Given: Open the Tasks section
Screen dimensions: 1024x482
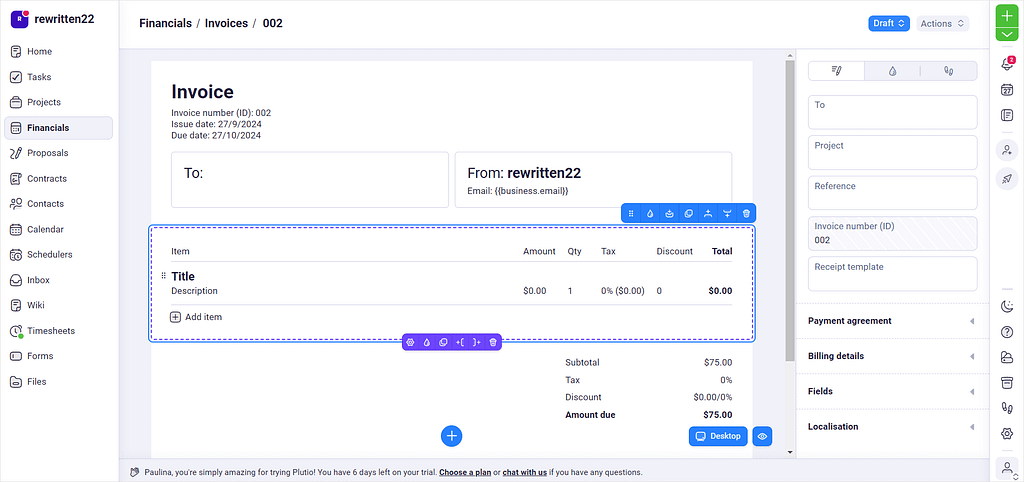Looking at the screenshot, I should (x=58, y=77).
